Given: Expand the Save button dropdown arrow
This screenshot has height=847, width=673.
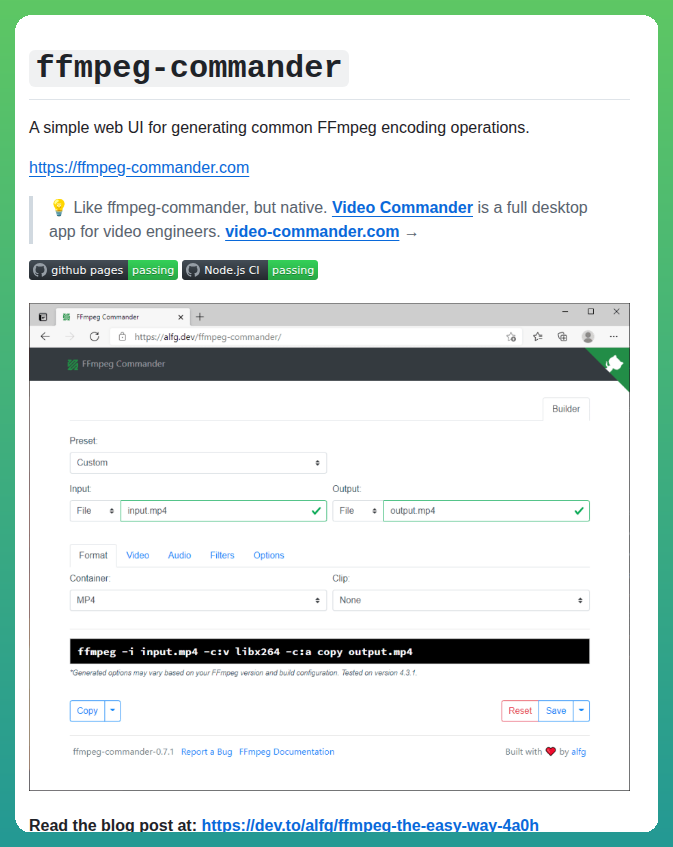Looking at the screenshot, I should [x=581, y=711].
